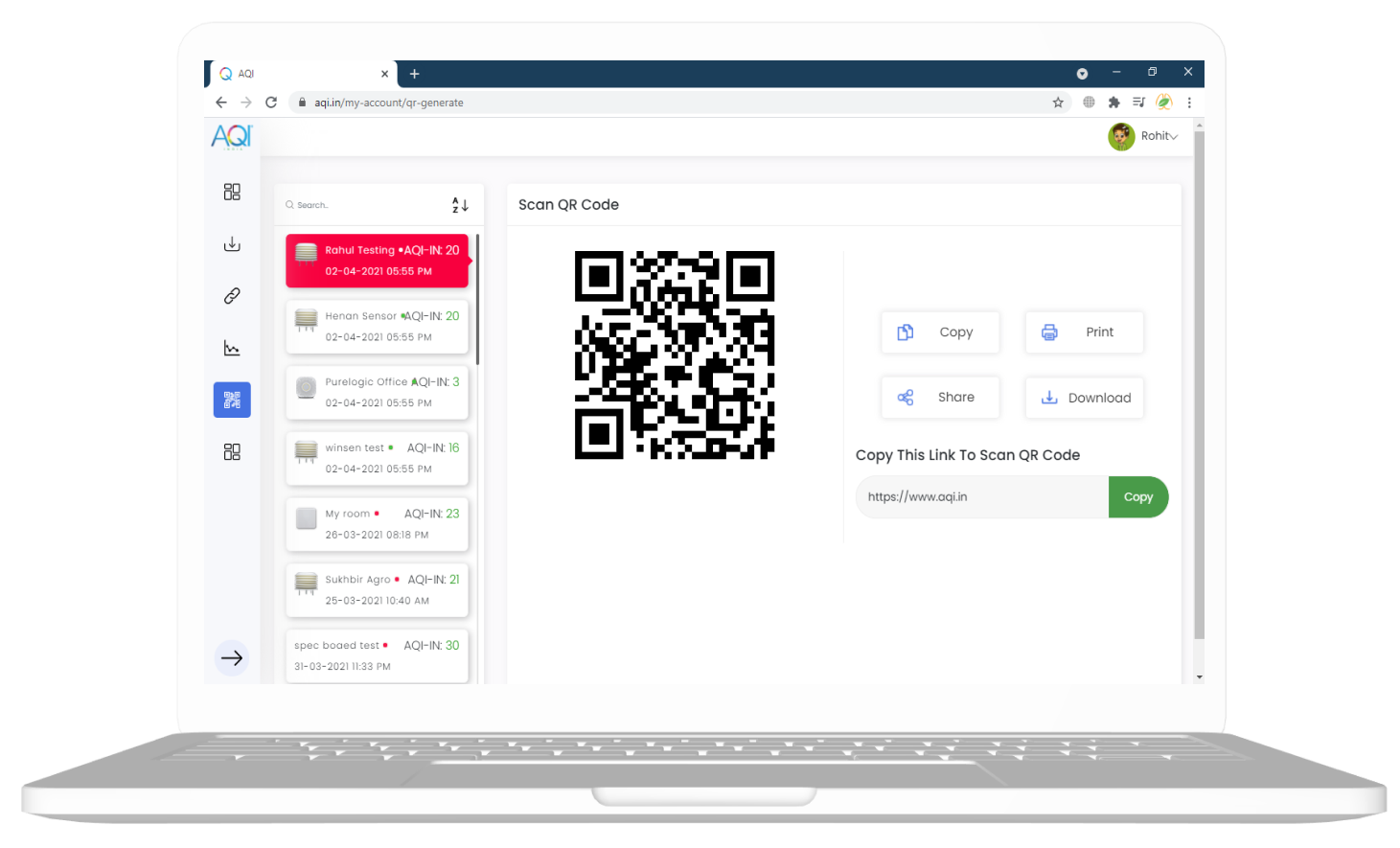
Task: Select the spec boaed test device card
Action: point(377,656)
